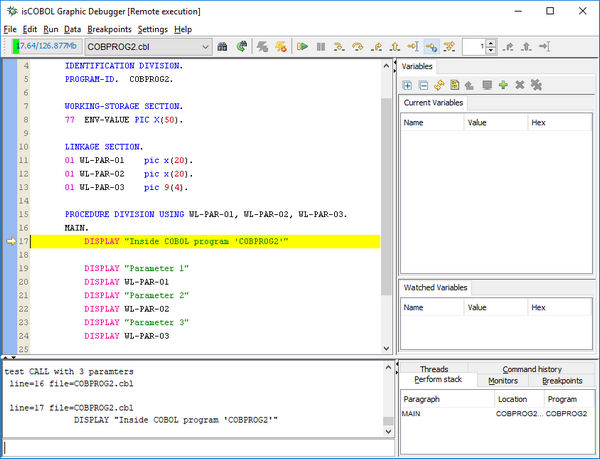Click the green plus add-variable icon
Viewport: 600px width, 459px height.
503,86
